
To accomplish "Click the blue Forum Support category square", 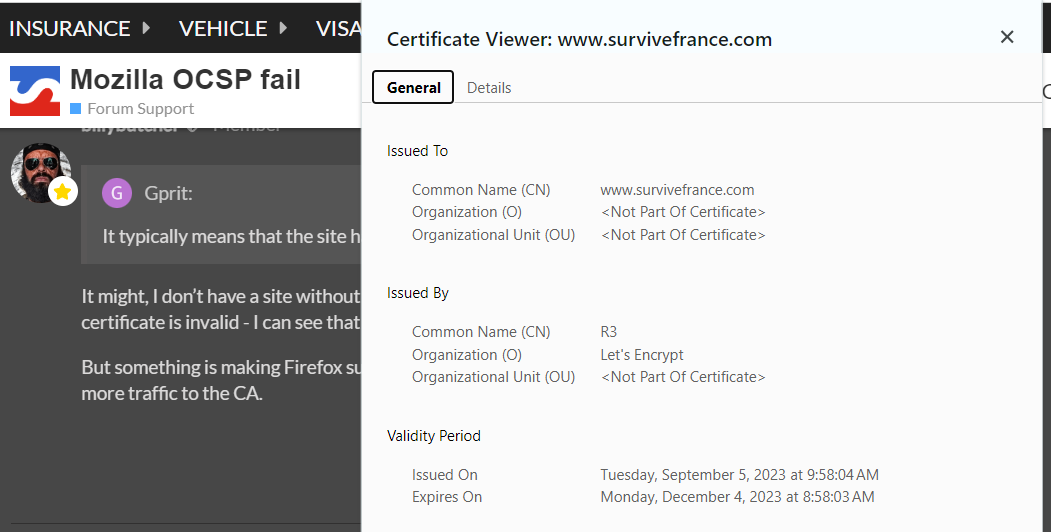I will point(76,109).
